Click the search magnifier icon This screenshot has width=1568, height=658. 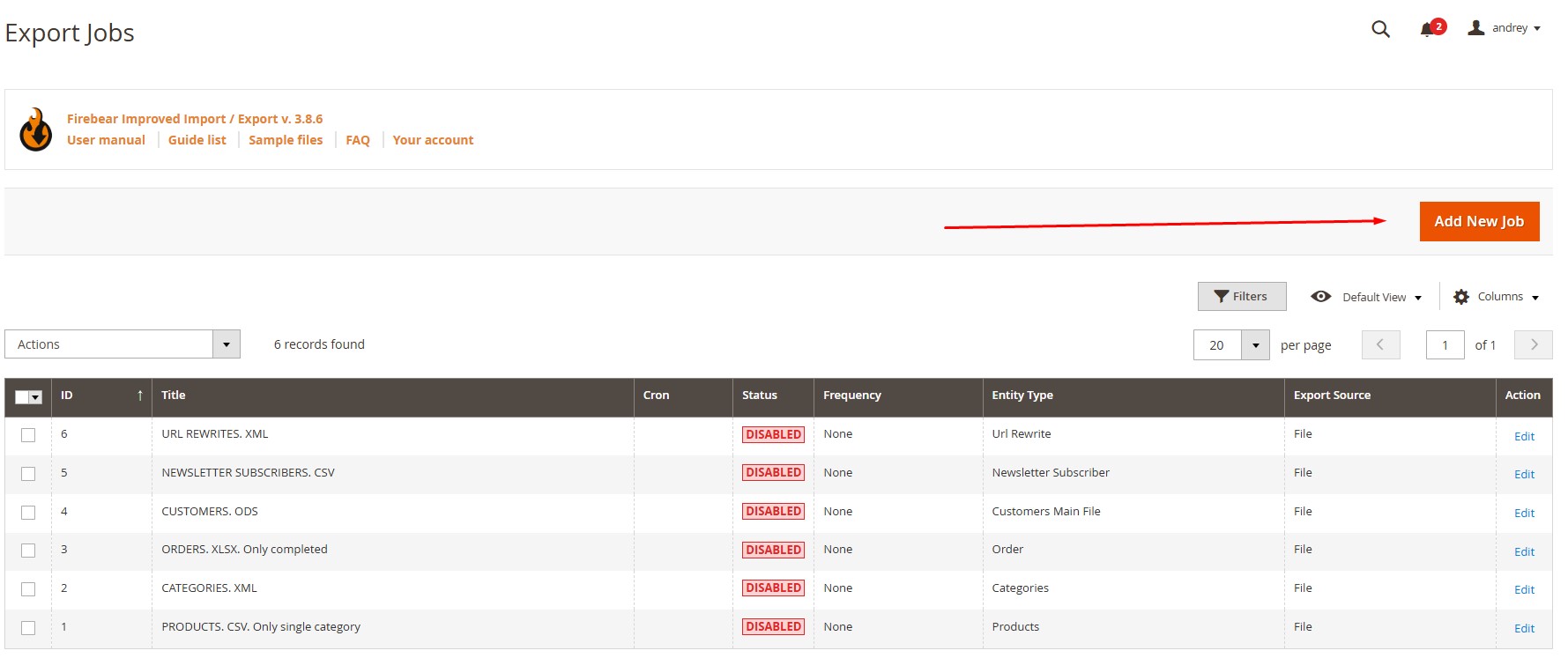[1380, 29]
